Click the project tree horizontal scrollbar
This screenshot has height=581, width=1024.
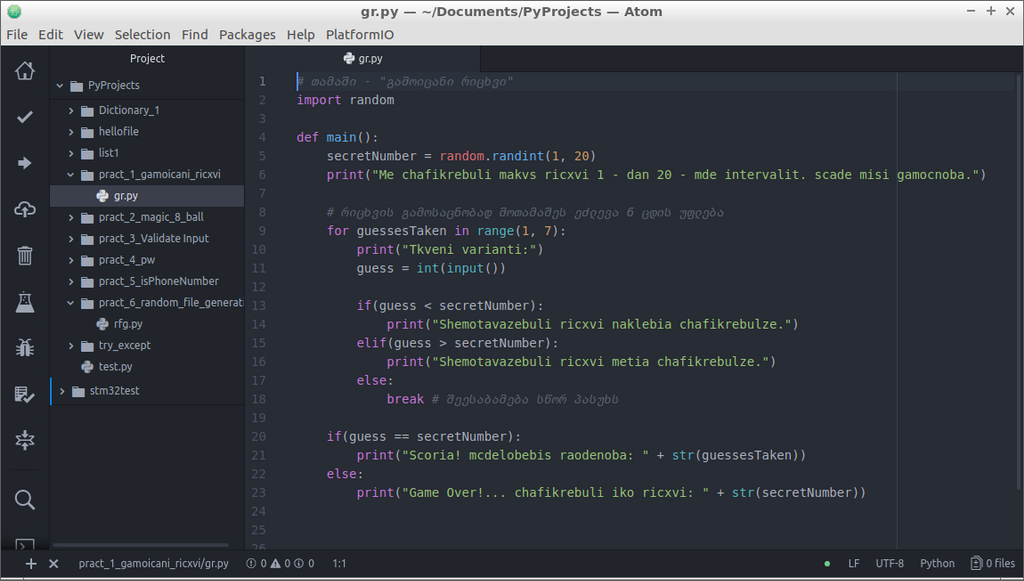click(141, 544)
